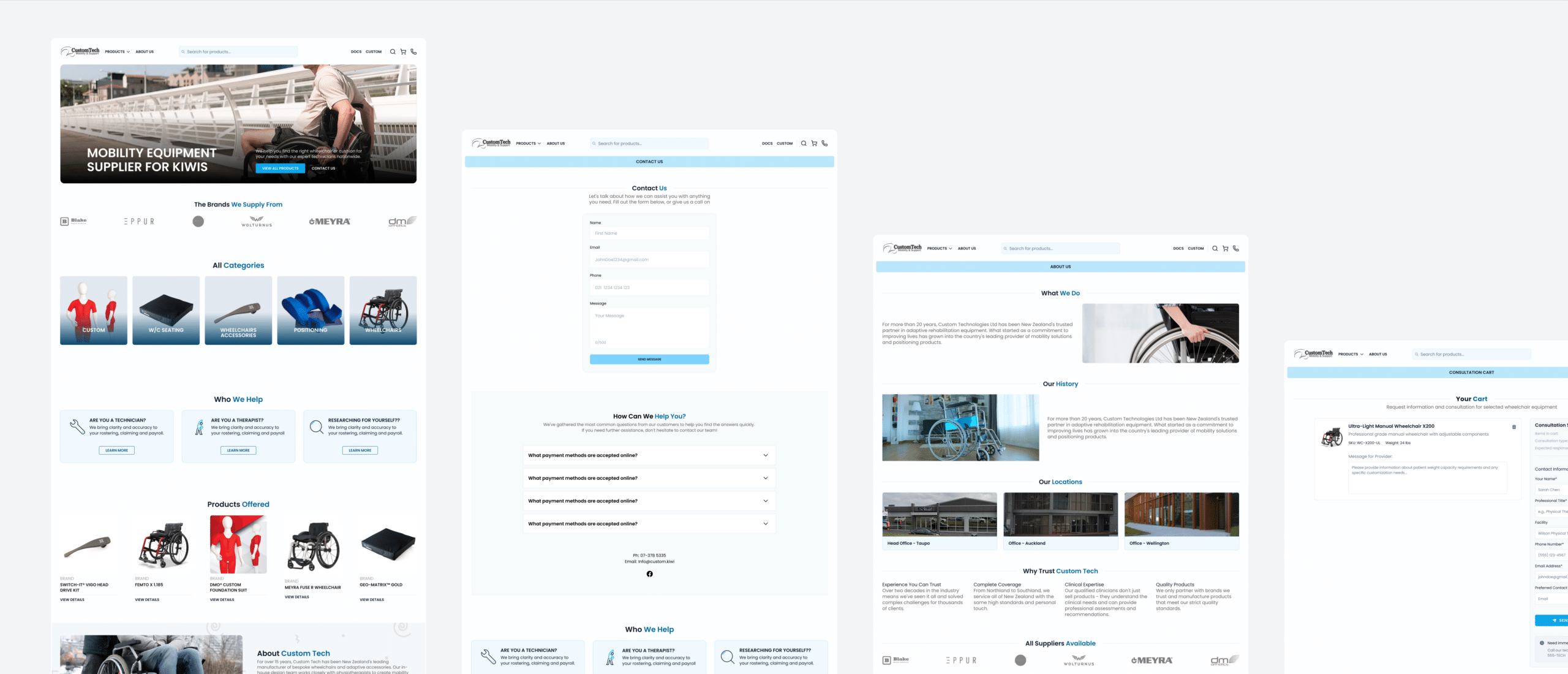Click the CustomTech logo on the Home page
Screen dimensions: 1568x674
point(80,51)
